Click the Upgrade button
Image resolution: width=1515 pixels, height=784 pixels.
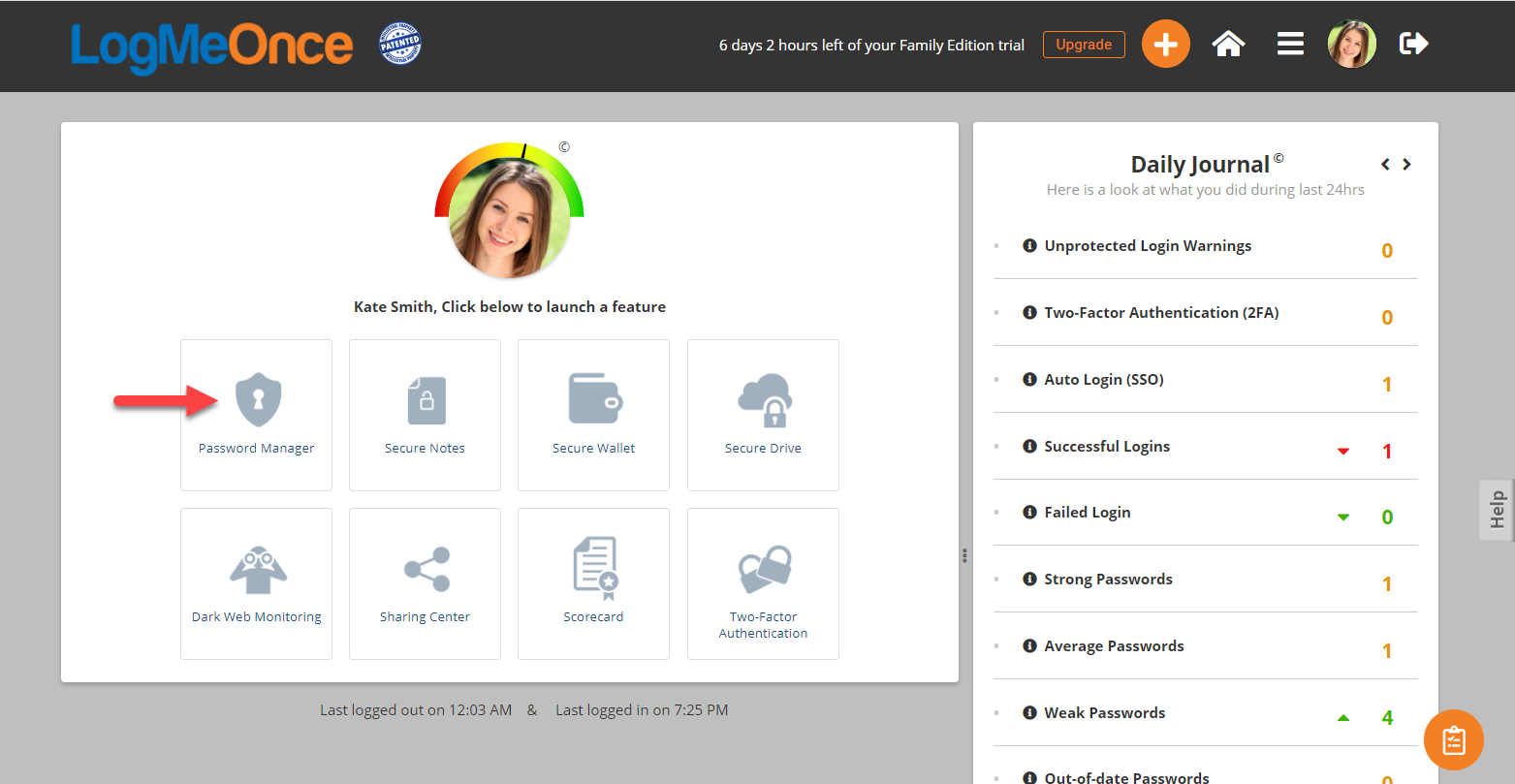click(x=1084, y=45)
